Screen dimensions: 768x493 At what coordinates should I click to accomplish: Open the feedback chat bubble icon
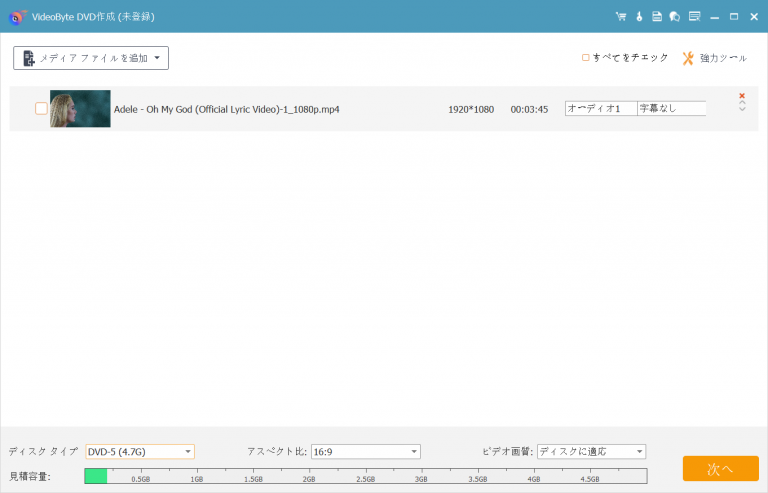(675, 17)
